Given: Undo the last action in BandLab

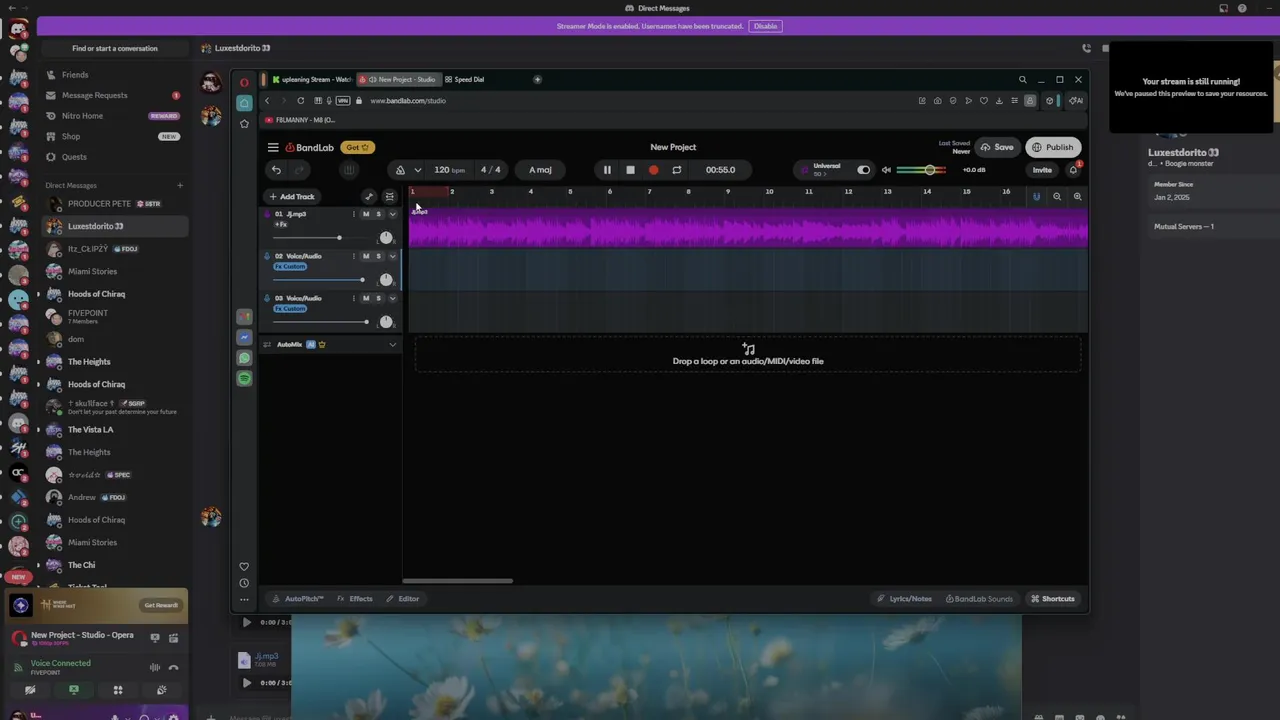Looking at the screenshot, I should (x=276, y=170).
